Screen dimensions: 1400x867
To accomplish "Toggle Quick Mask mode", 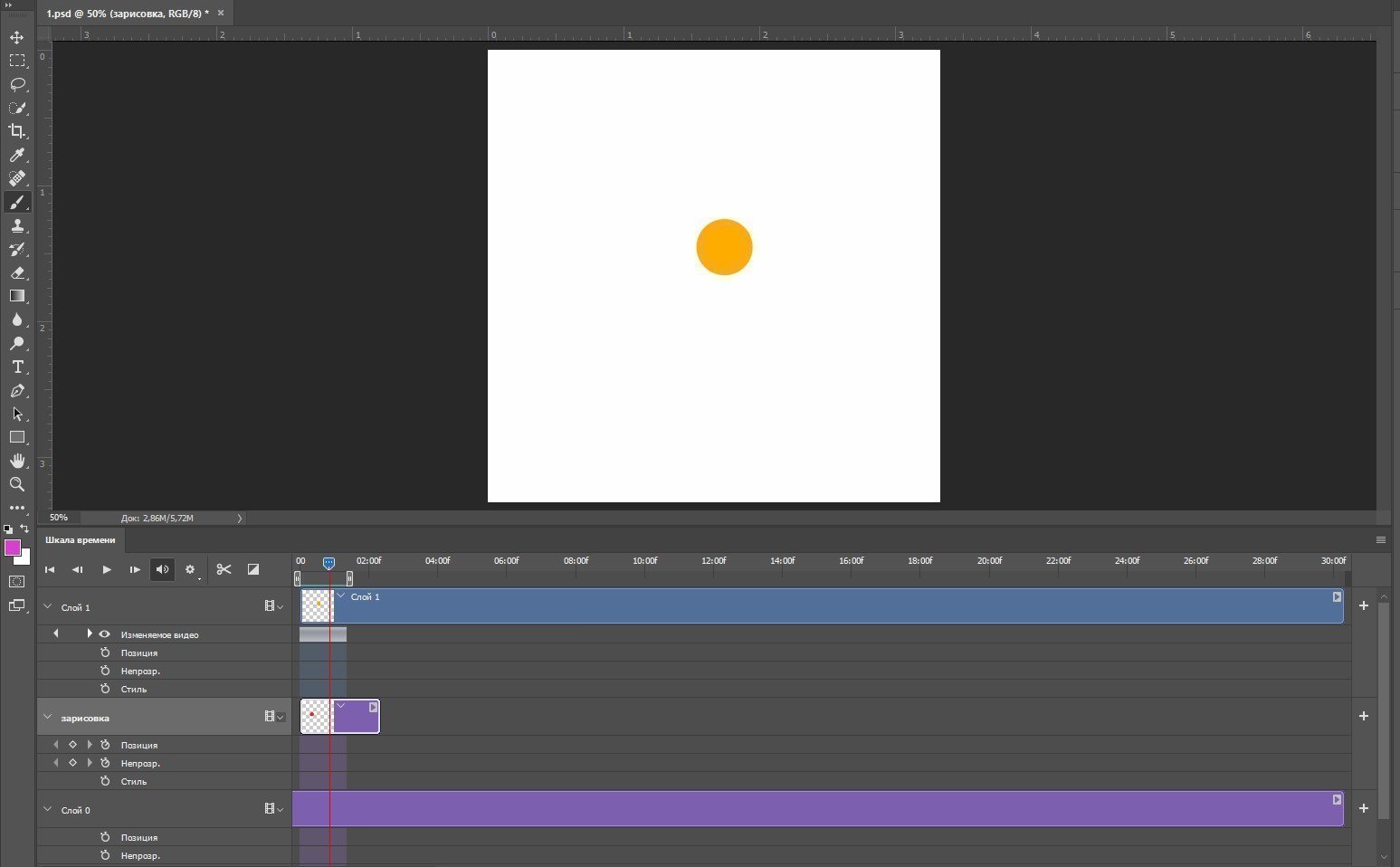I will (17, 581).
